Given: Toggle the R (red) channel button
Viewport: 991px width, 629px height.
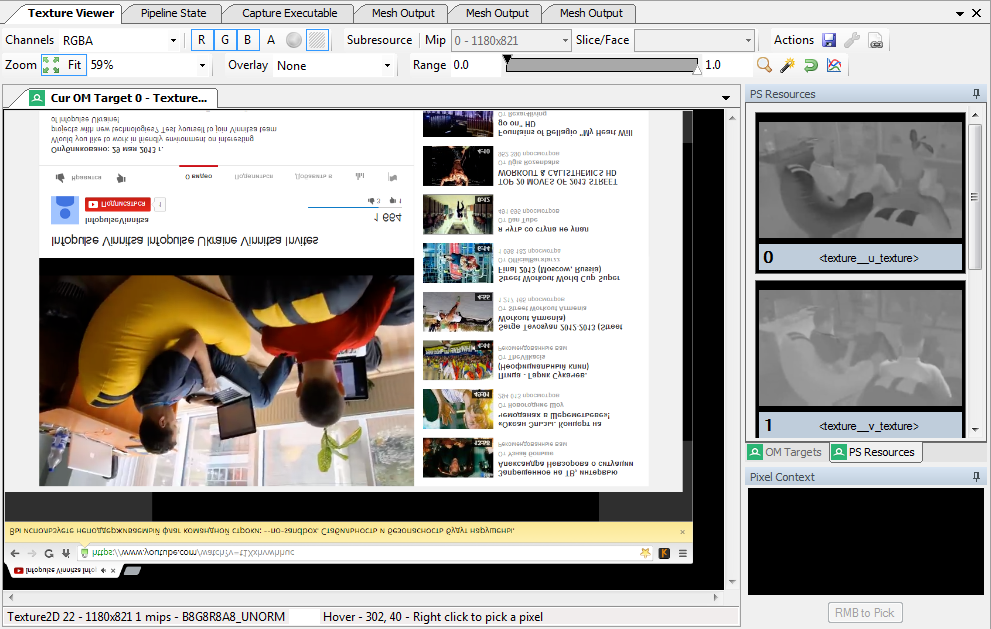Looking at the screenshot, I should [202, 40].
